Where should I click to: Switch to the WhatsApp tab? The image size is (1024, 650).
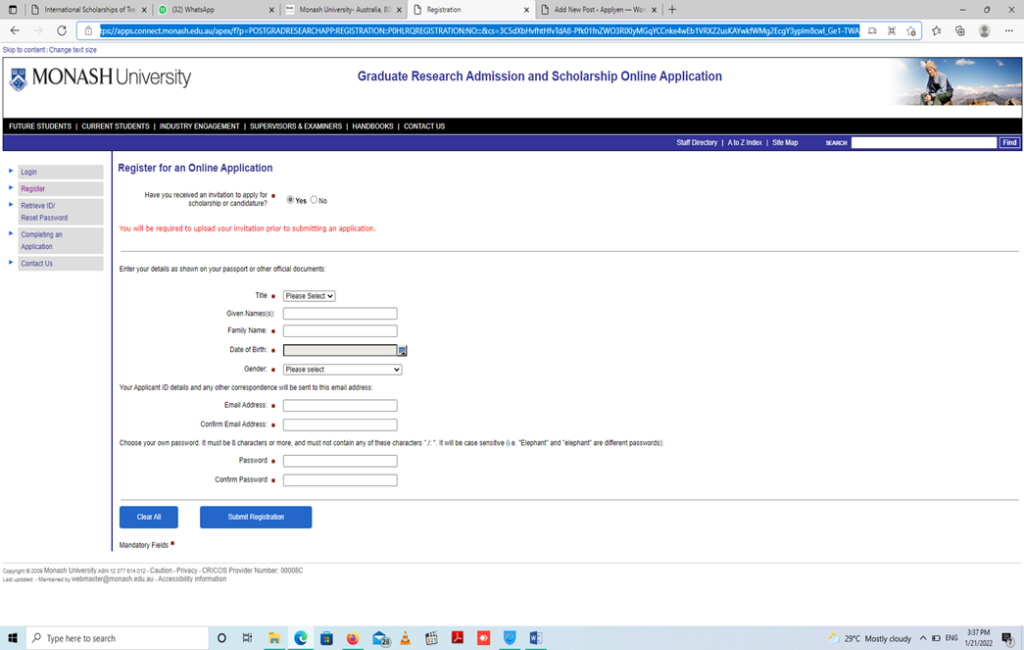217,10
